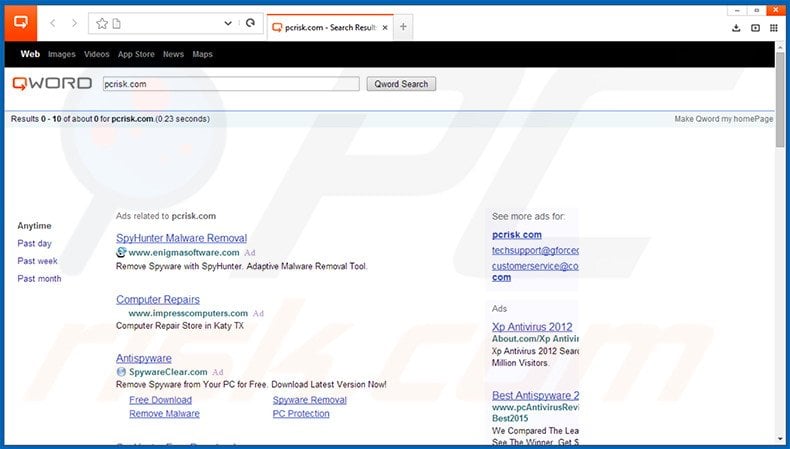This screenshot has width=790, height=449.
Task: Click Make Qword my homePage link
Action: coord(723,119)
